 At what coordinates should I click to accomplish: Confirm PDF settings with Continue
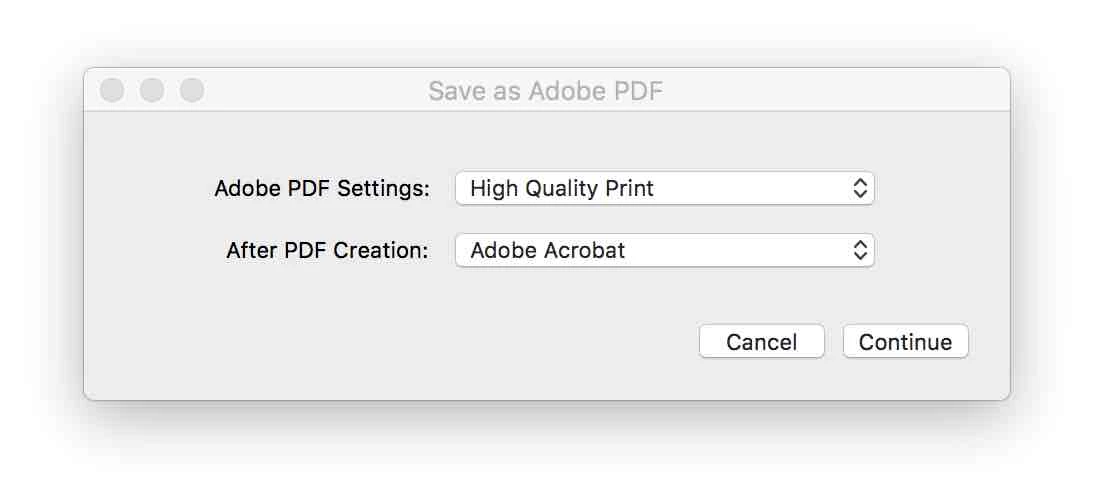tap(905, 342)
